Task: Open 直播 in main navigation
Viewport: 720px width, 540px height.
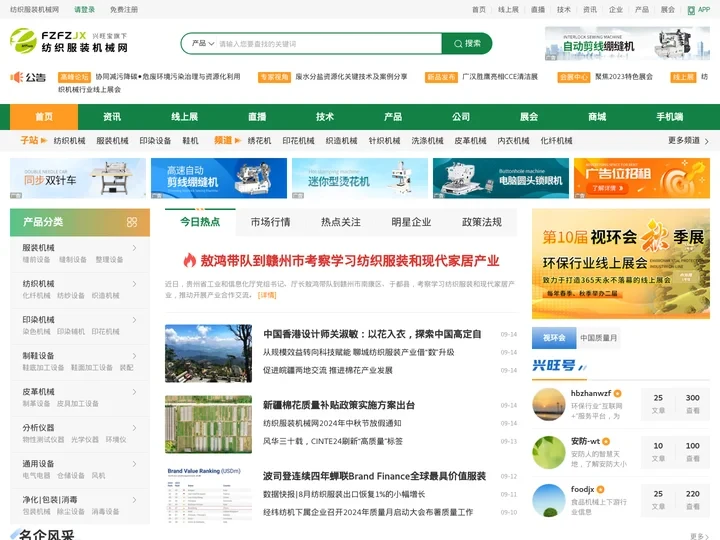Action: click(257, 117)
